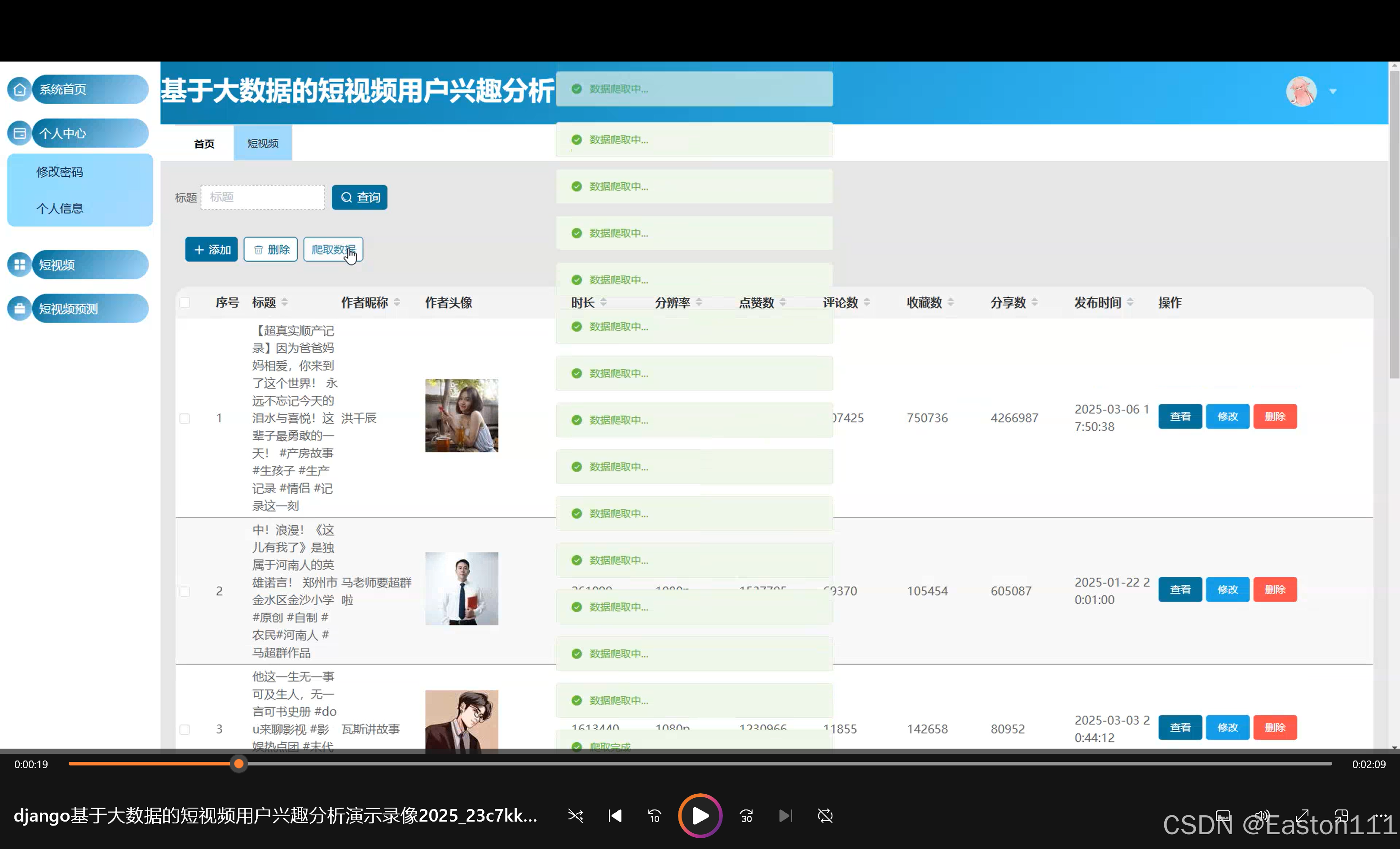Seek along the video progress bar
This screenshot has height=849, width=1400.
(x=700, y=764)
